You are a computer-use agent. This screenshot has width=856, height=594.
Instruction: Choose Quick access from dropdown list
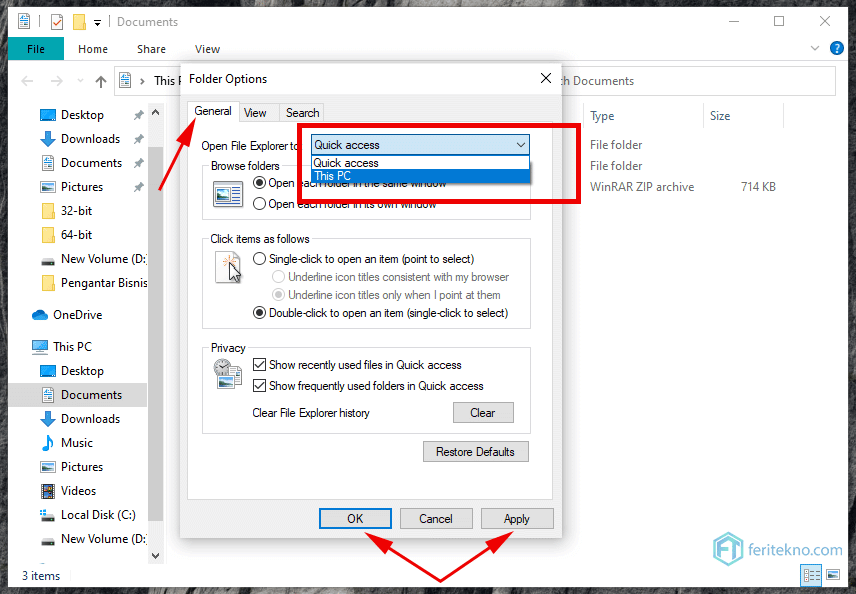point(420,163)
